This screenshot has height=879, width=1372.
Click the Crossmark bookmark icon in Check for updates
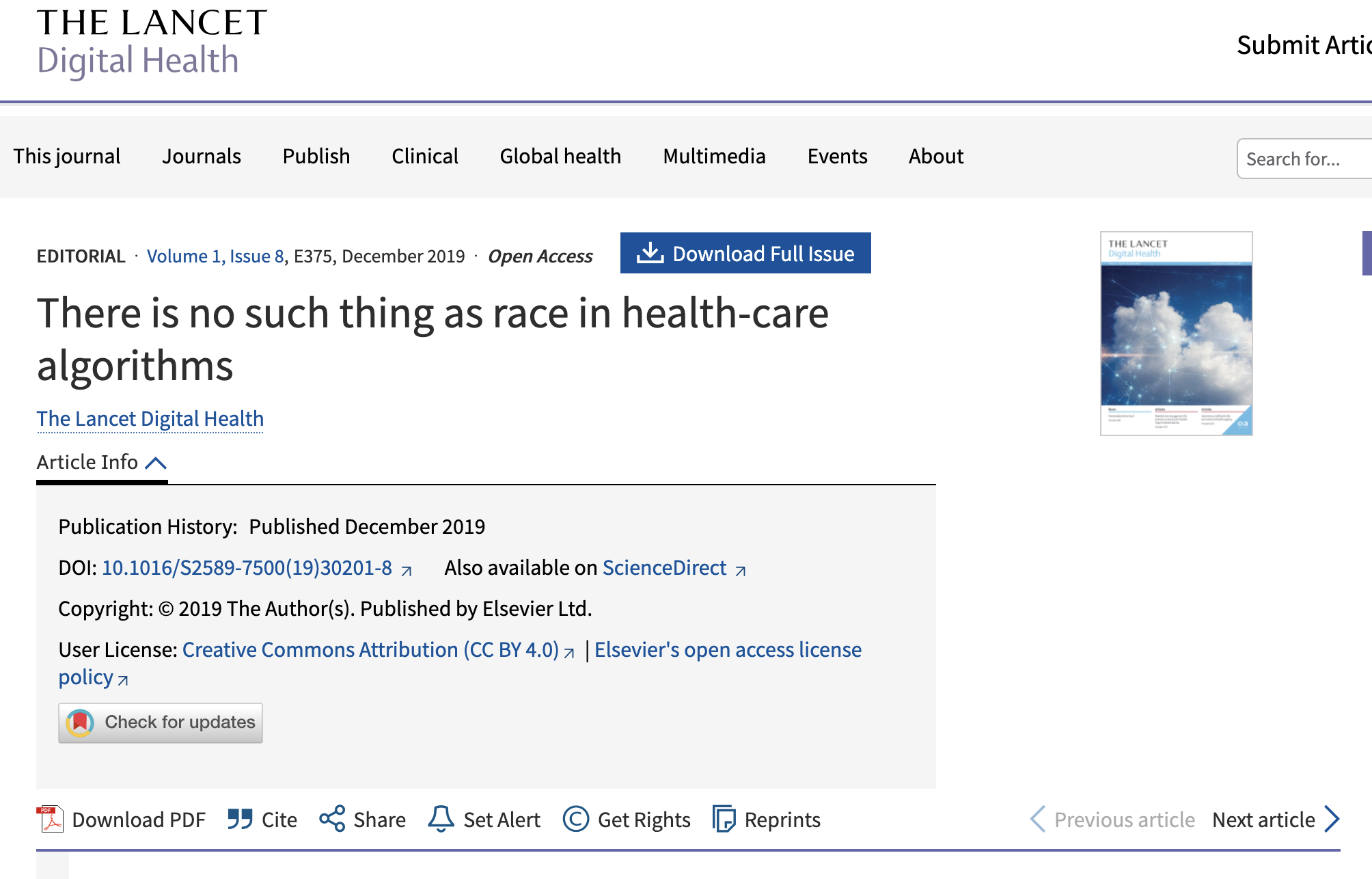click(x=80, y=722)
